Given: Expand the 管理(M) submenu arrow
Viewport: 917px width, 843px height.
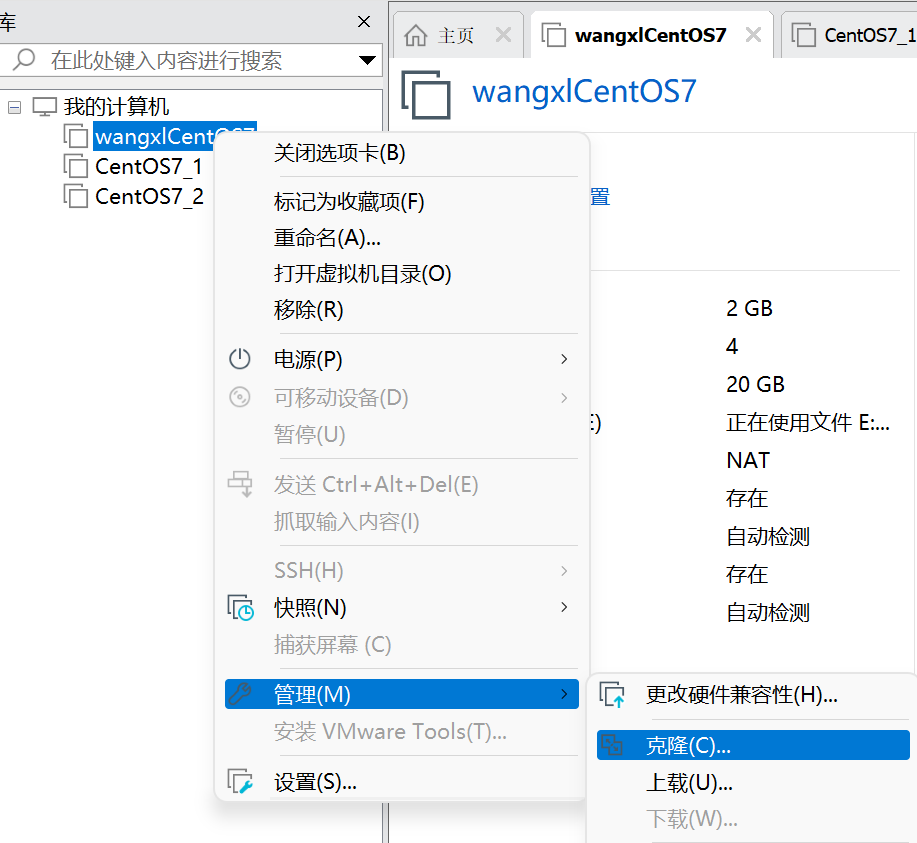Looking at the screenshot, I should [x=564, y=694].
